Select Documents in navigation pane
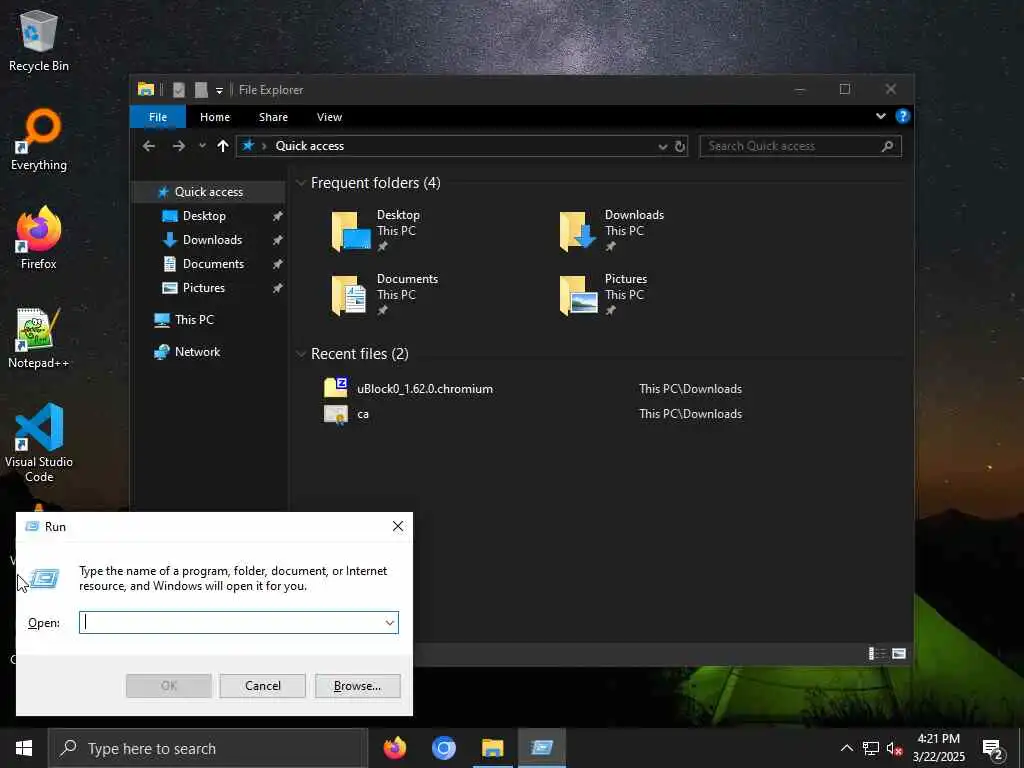Screen dimensions: 1024x768 click(213, 264)
